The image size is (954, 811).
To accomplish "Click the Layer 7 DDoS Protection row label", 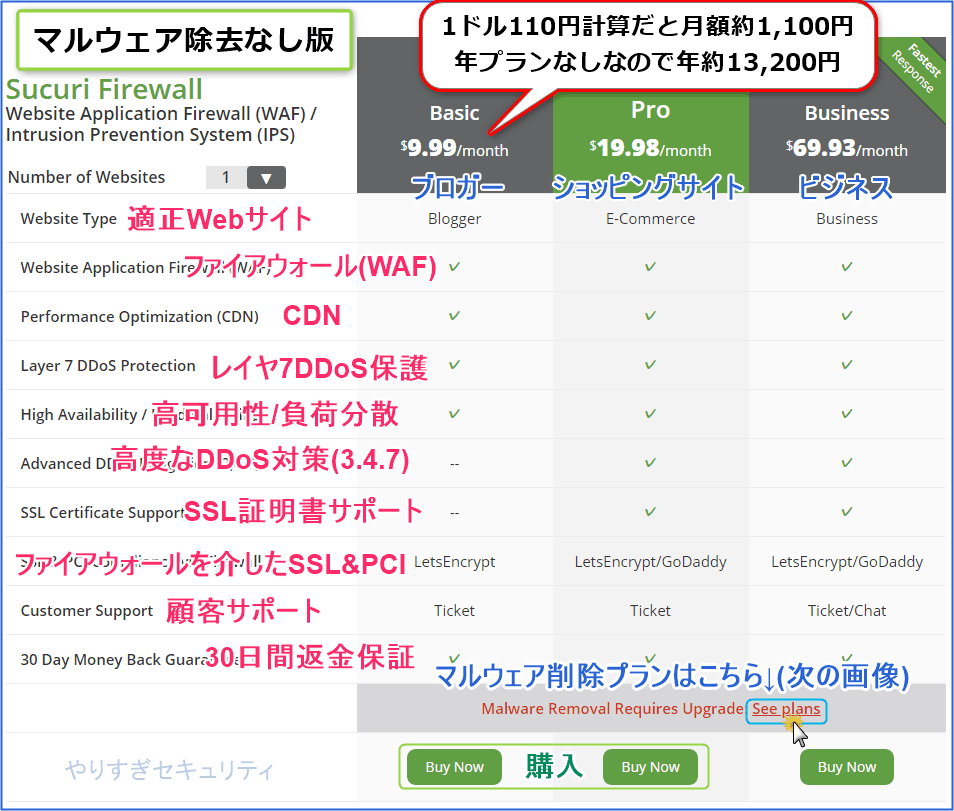I will click(108, 366).
